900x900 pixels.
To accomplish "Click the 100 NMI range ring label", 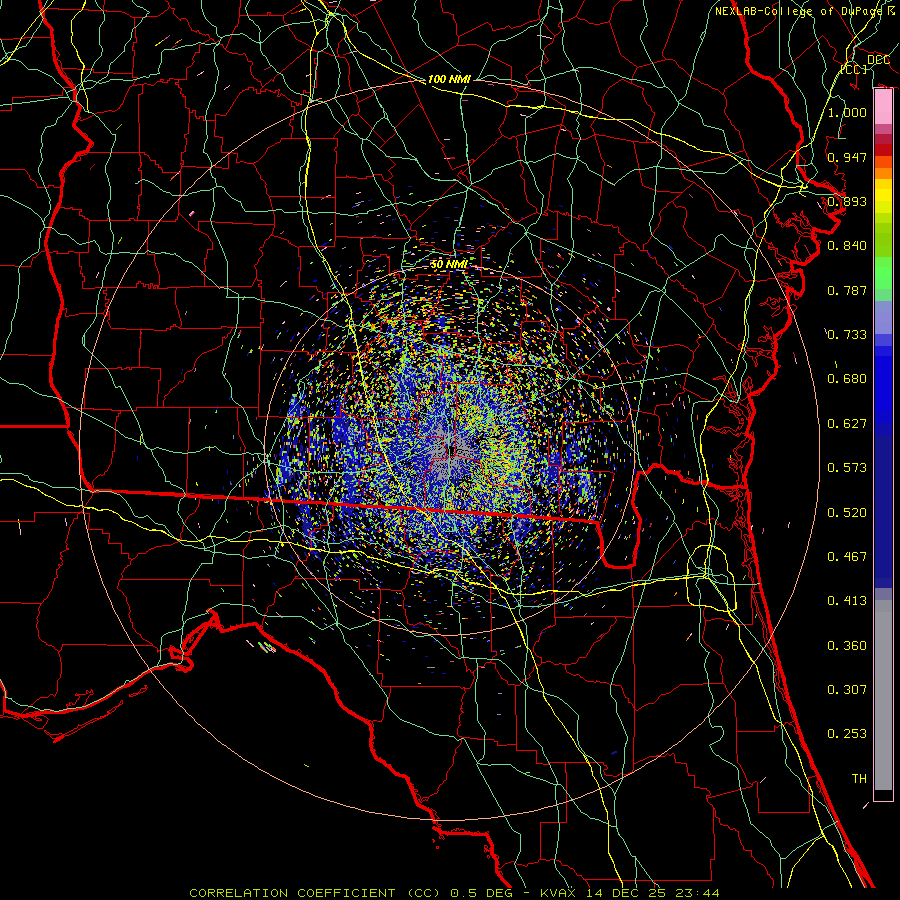I will click(x=449, y=79).
